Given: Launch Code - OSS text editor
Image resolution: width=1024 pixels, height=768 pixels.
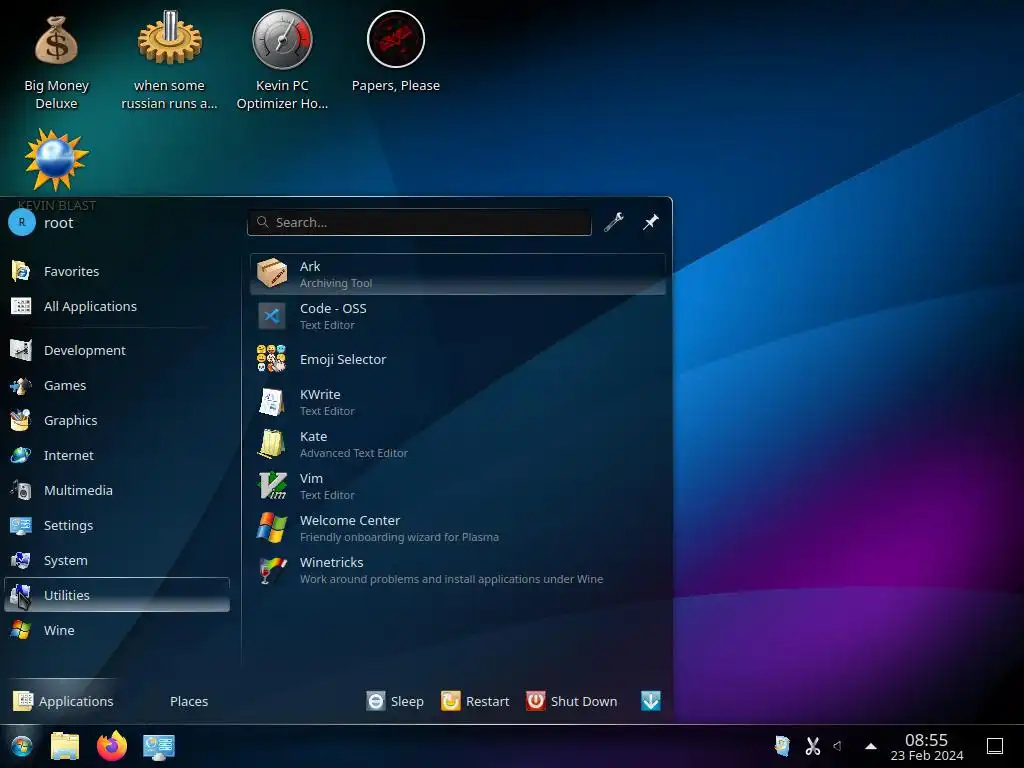Looking at the screenshot, I should coord(458,316).
